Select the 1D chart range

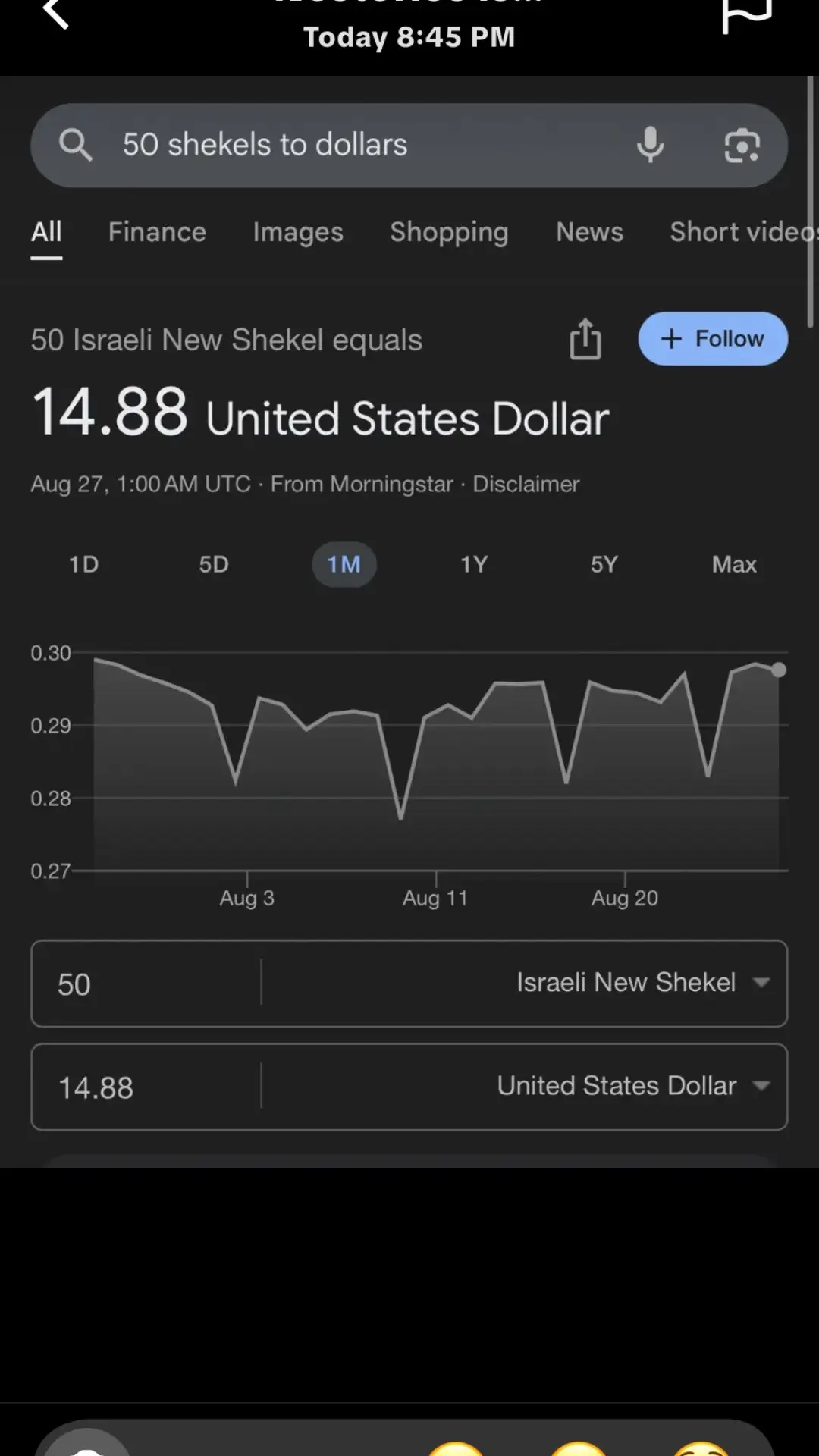point(83,564)
